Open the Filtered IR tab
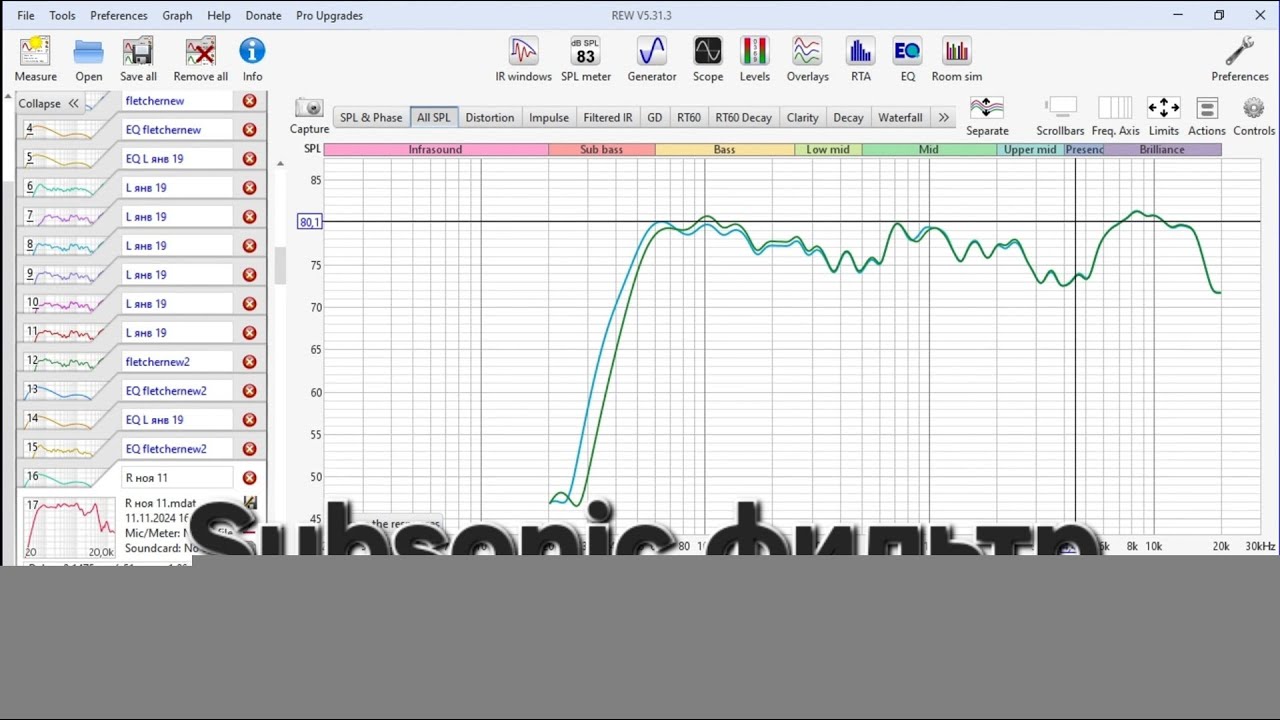 [608, 117]
